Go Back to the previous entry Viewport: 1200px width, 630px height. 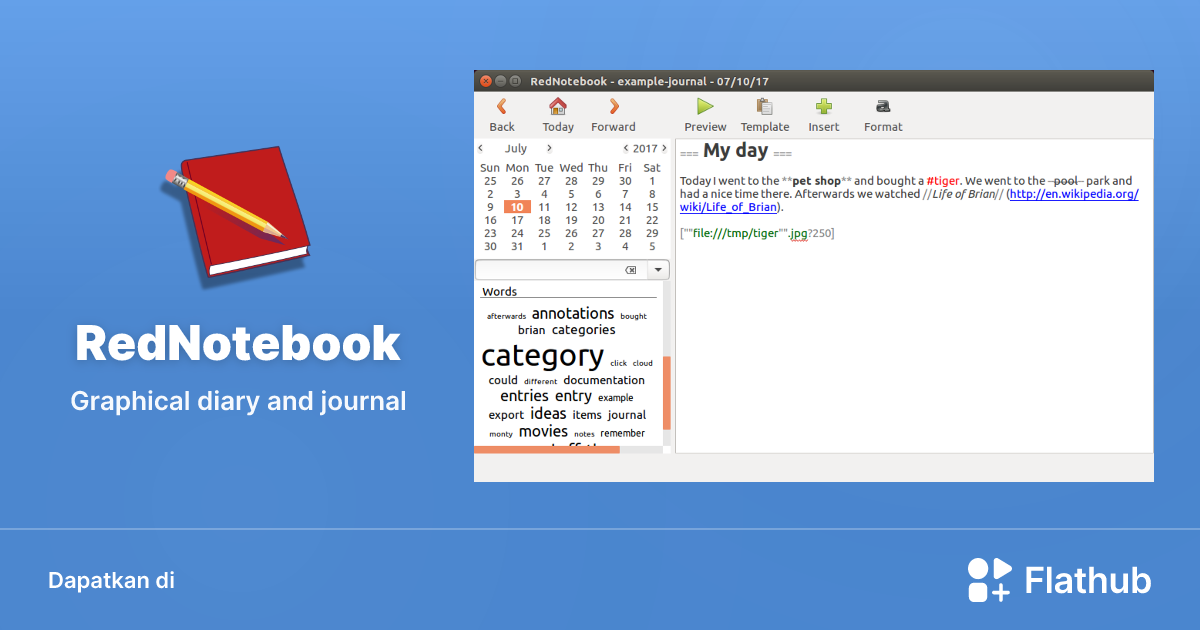[501, 113]
